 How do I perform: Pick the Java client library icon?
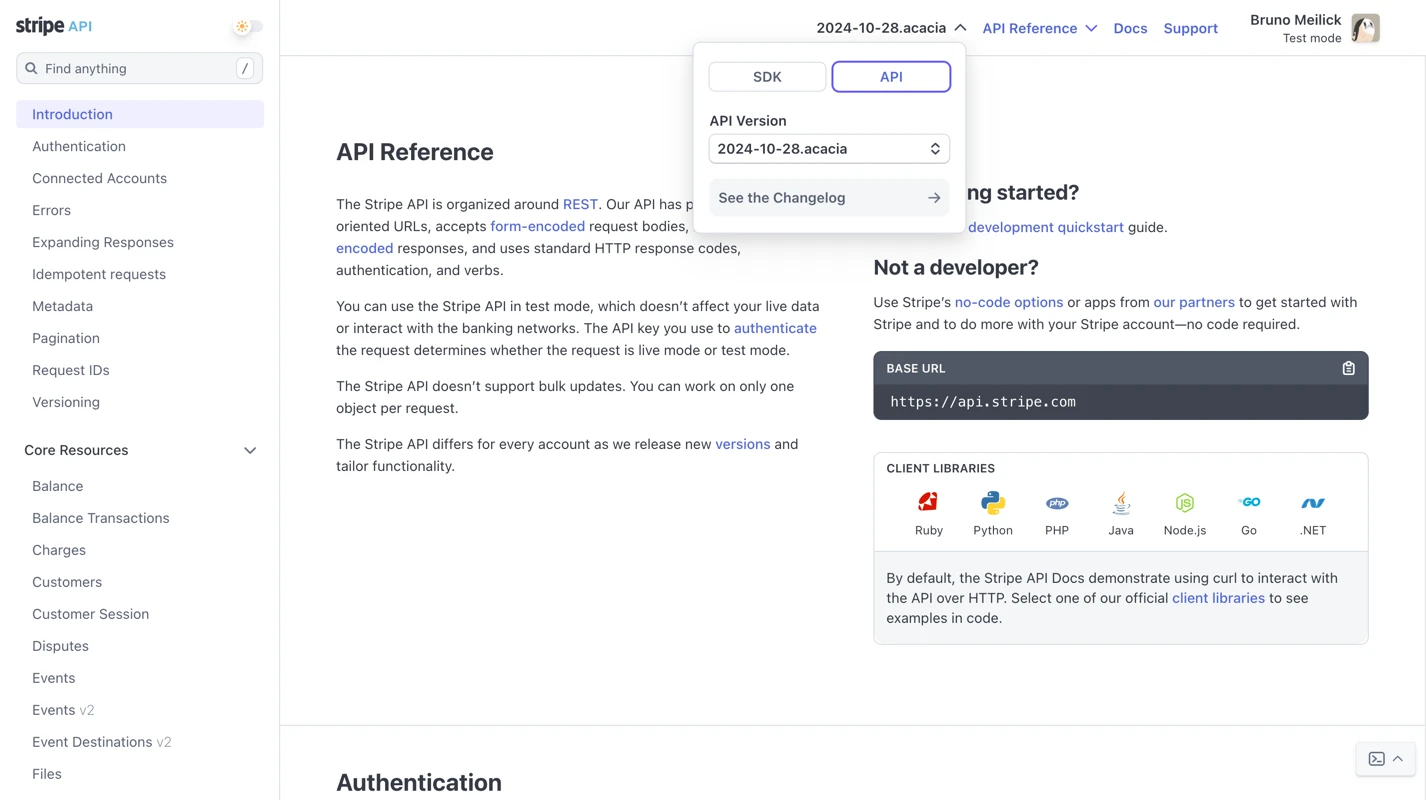point(1120,503)
